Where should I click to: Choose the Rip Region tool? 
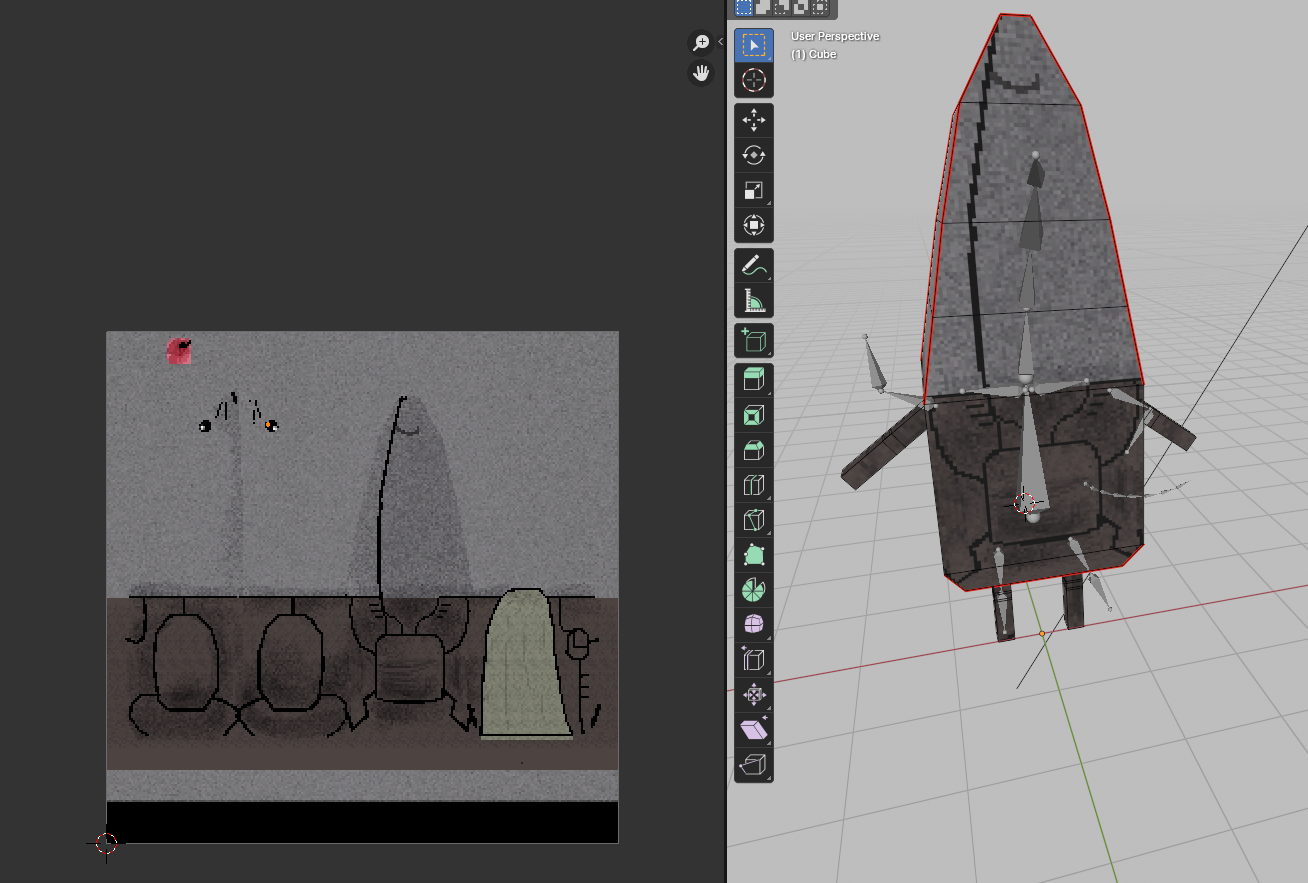754,765
